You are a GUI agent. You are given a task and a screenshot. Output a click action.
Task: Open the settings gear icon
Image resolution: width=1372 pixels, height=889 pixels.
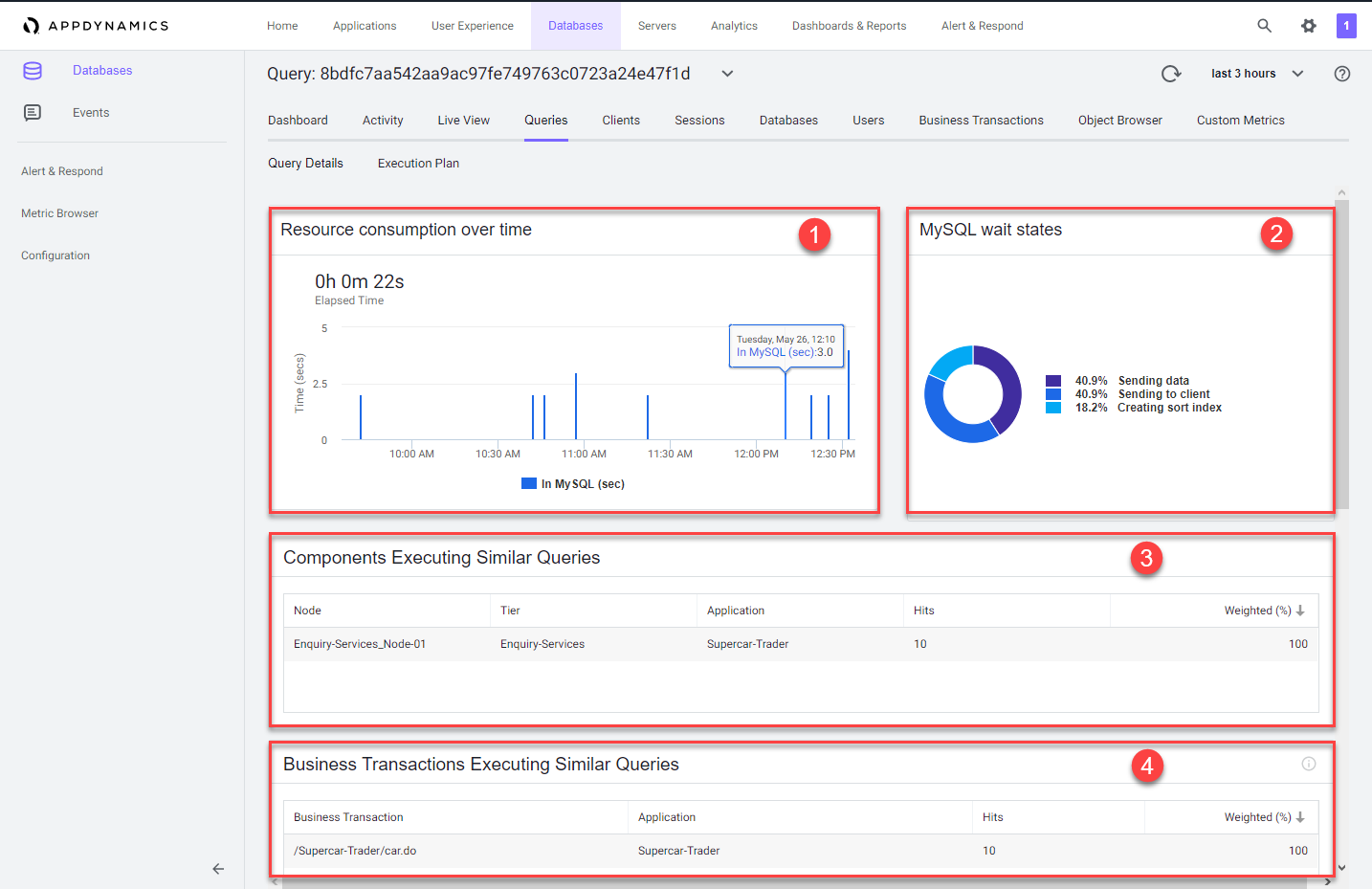point(1308,26)
